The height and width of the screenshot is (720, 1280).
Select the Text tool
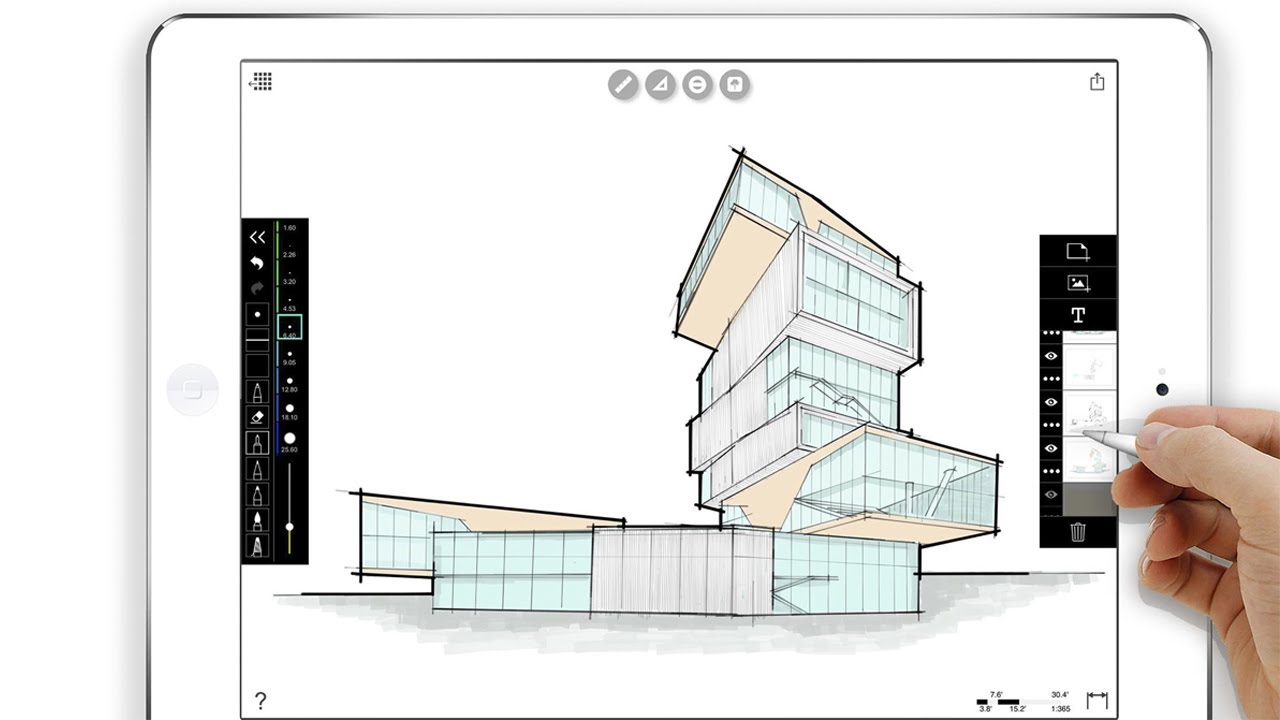tap(1078, 316)
